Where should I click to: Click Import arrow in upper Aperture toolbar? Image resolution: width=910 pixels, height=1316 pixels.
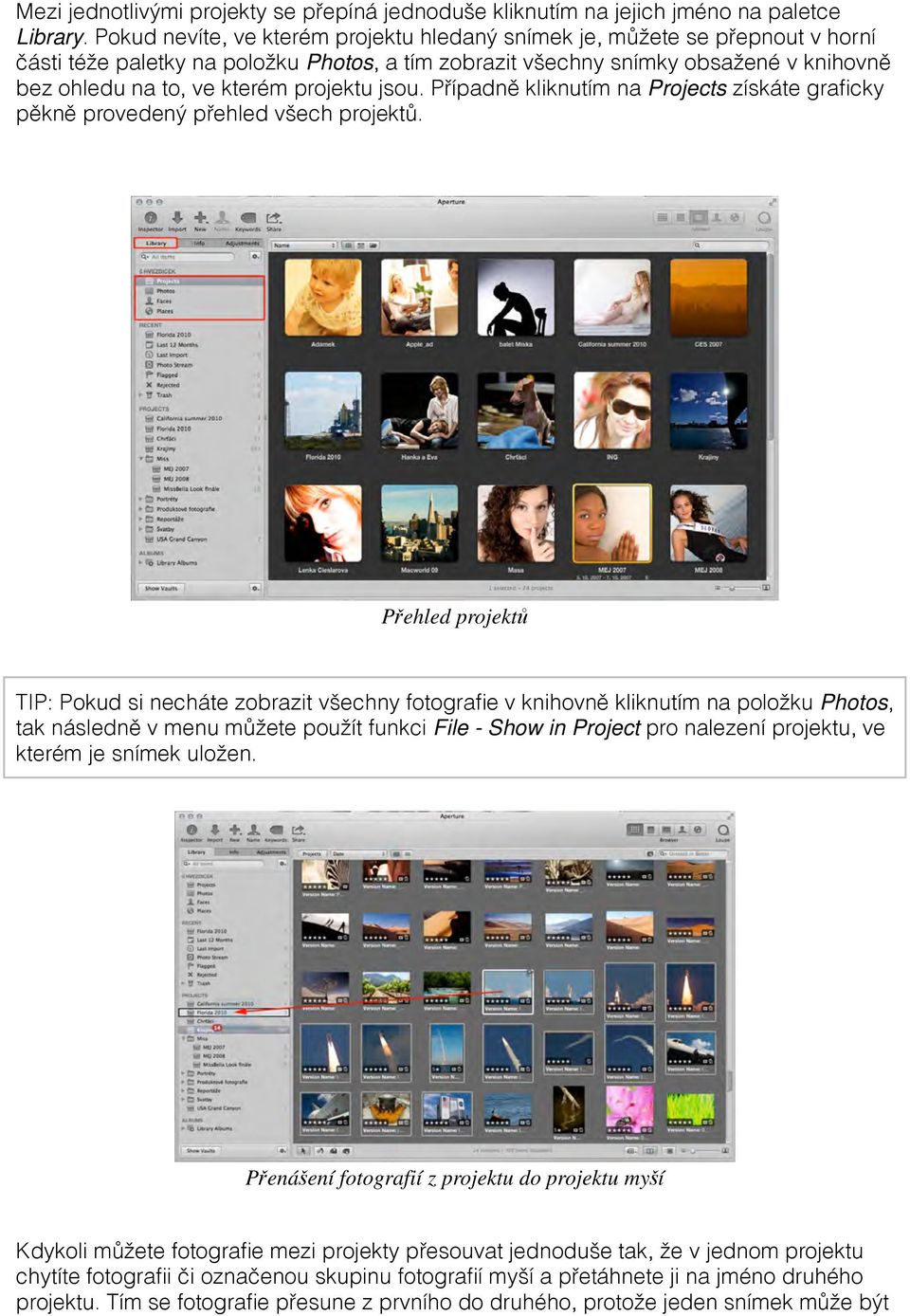tap(177, 218)
